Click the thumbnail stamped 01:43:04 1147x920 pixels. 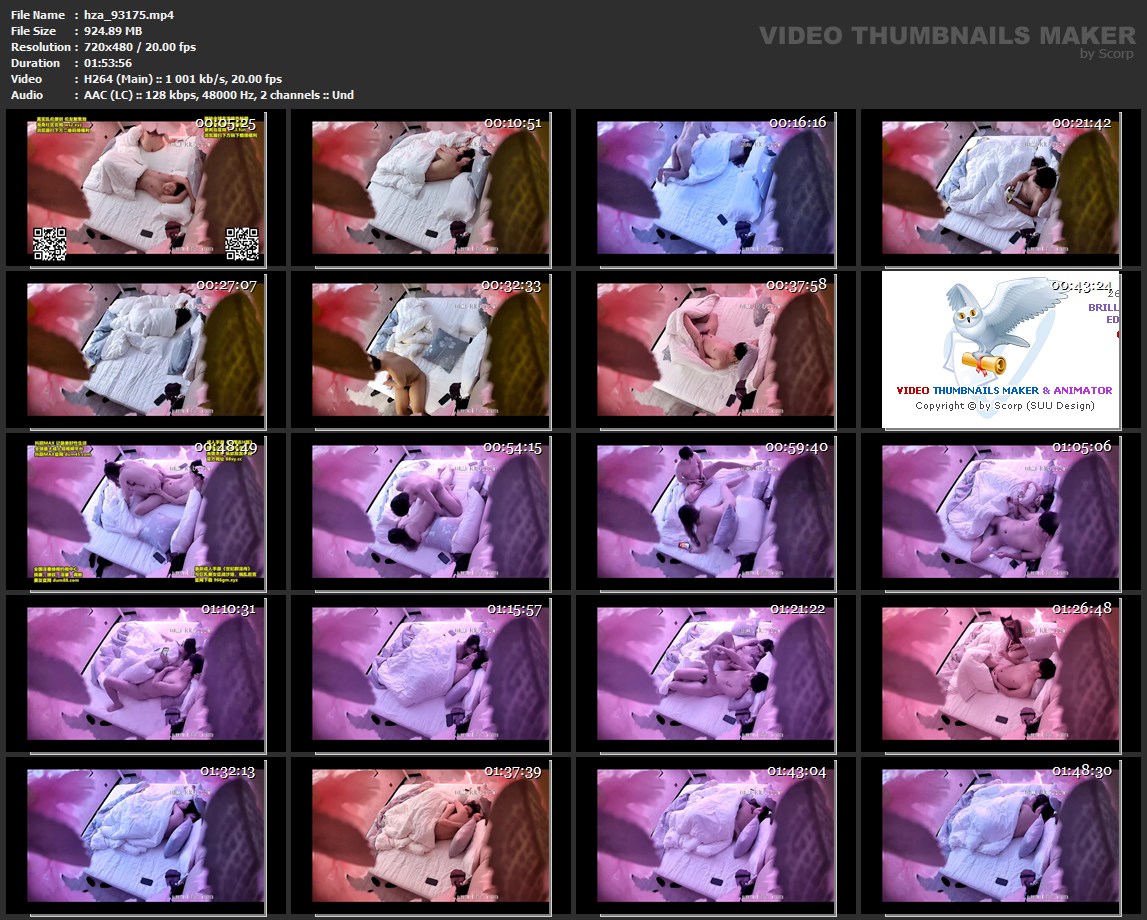pos(716,837)
